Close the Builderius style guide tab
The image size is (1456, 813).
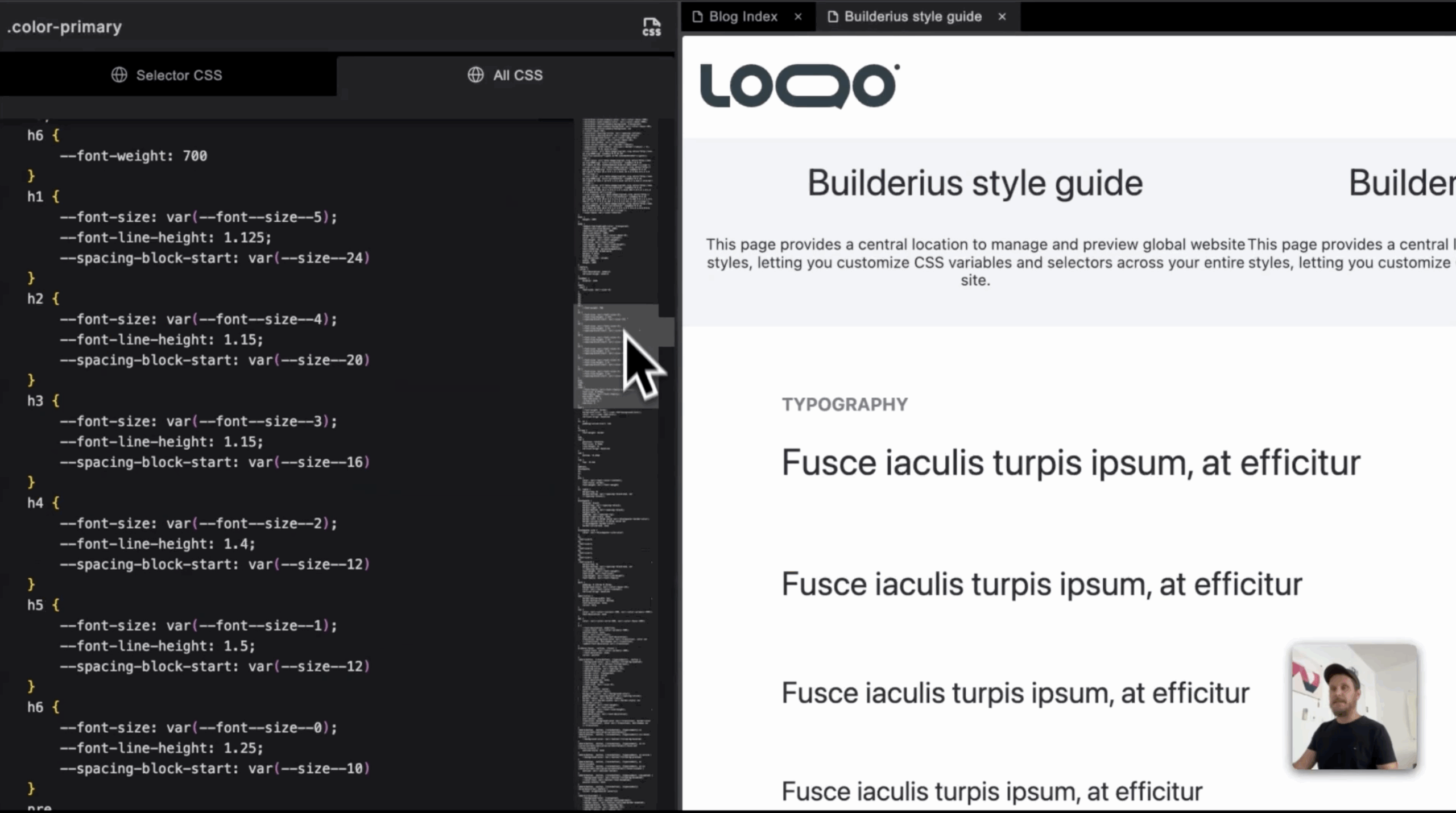[1002, 16]
